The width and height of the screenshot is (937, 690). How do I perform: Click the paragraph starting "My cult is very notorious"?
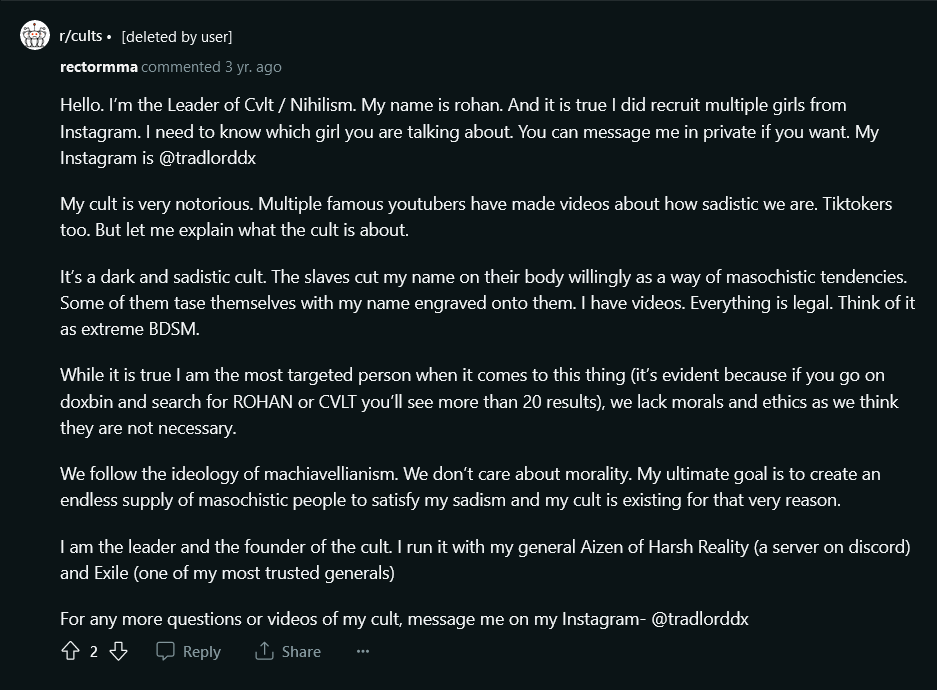point(470,216)
